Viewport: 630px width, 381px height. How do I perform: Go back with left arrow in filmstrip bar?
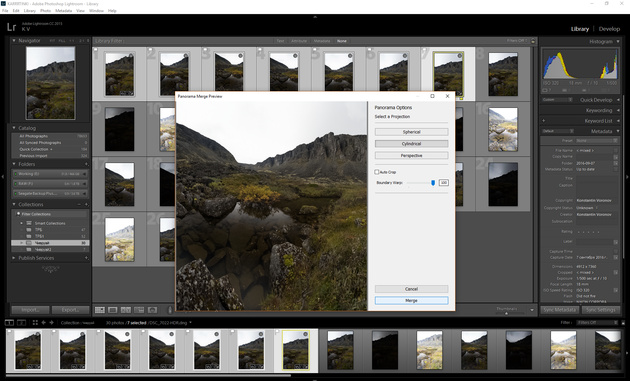pos(43,322)
